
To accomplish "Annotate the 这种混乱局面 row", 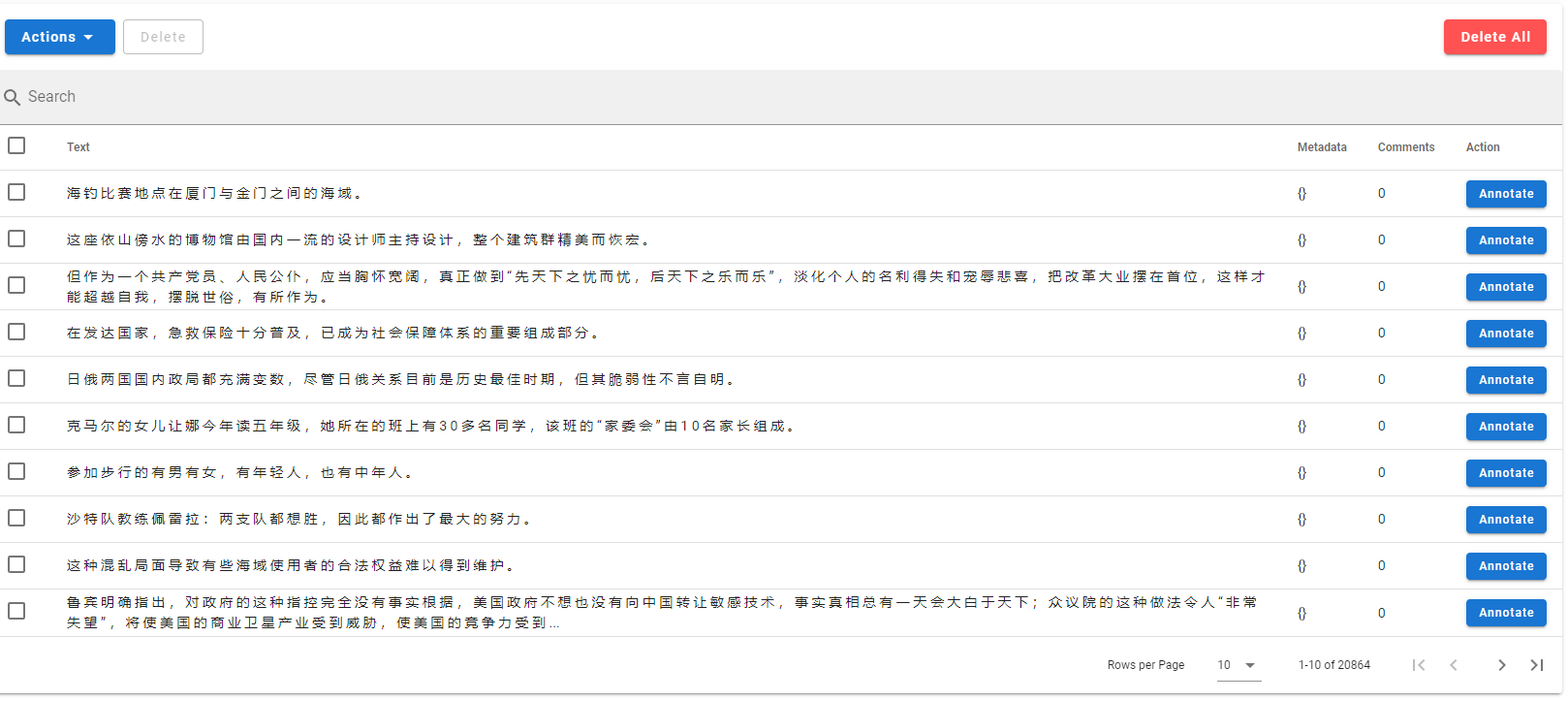I will tap(1506, 566).
